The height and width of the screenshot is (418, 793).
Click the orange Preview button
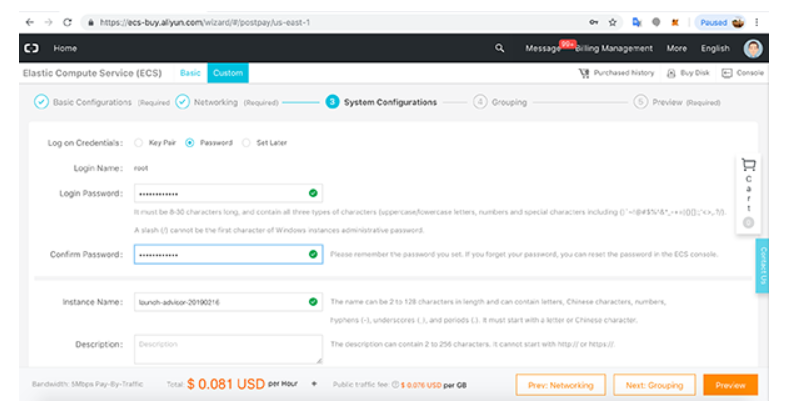tap(730, 385)
